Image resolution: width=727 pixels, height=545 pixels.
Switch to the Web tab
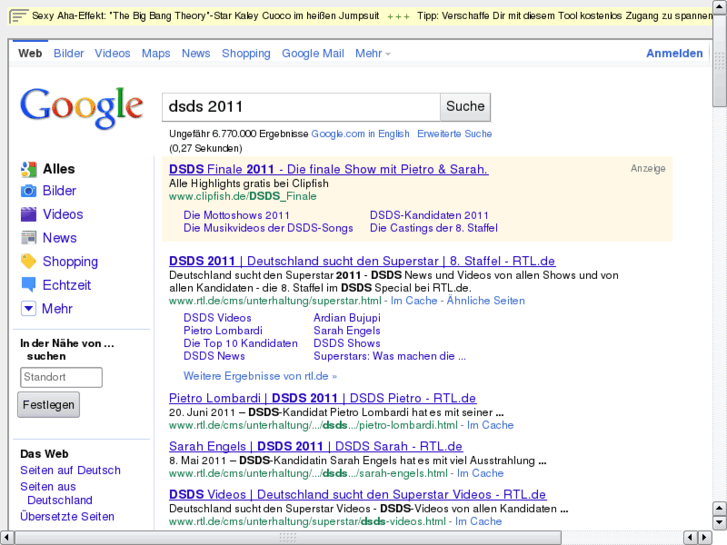tap(30, 53)
